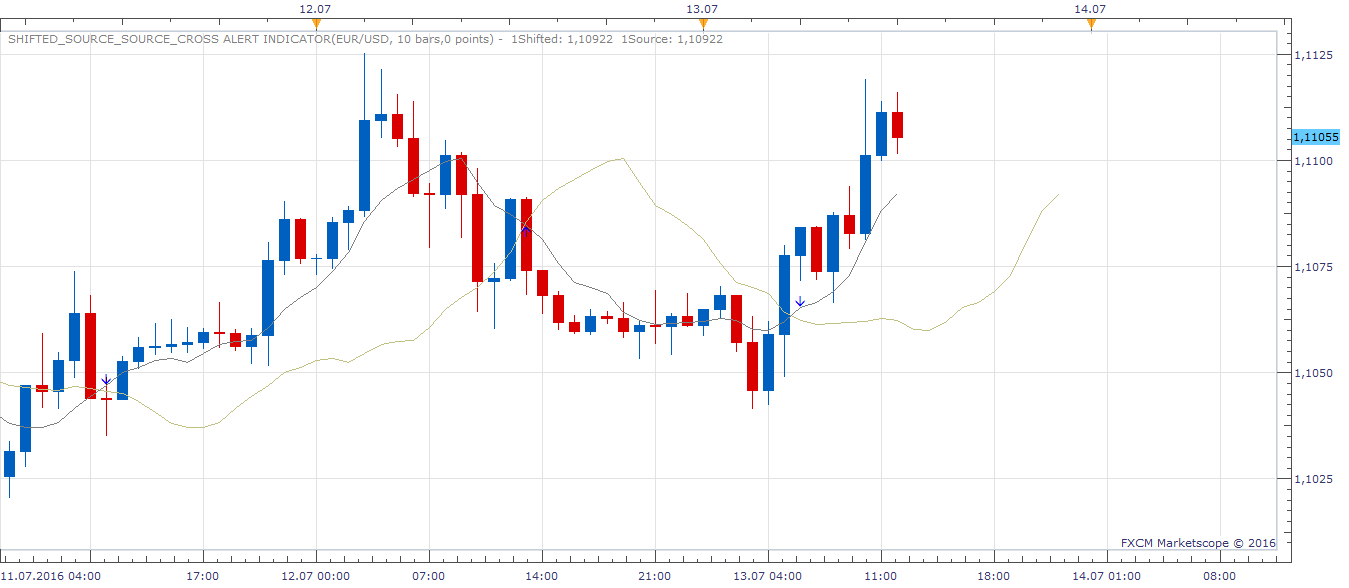
Task: Click the 14.07 01:00 time label
Action: (x=1106, y=576)
